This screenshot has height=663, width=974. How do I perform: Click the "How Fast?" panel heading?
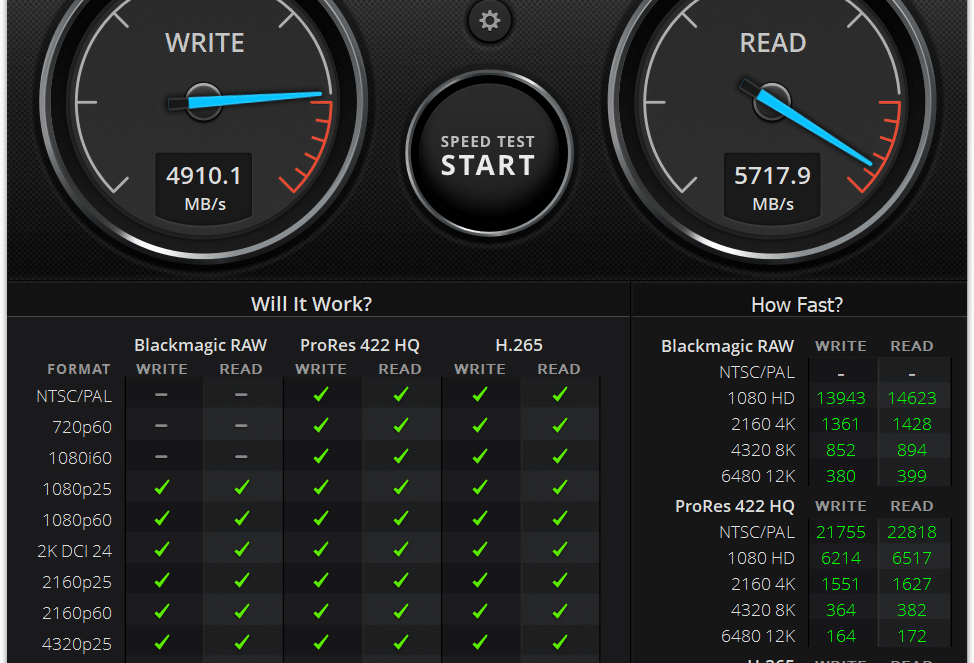click(x=797, y=304)
